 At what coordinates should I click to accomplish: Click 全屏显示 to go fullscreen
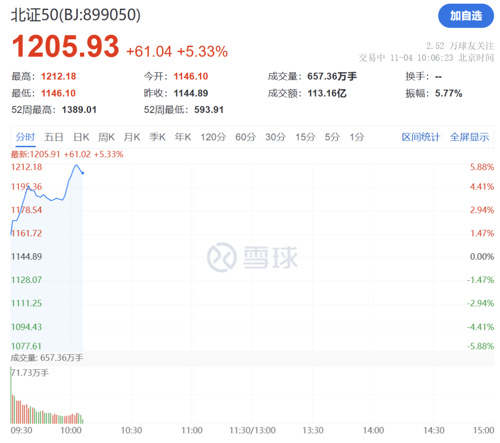(469, 137)
